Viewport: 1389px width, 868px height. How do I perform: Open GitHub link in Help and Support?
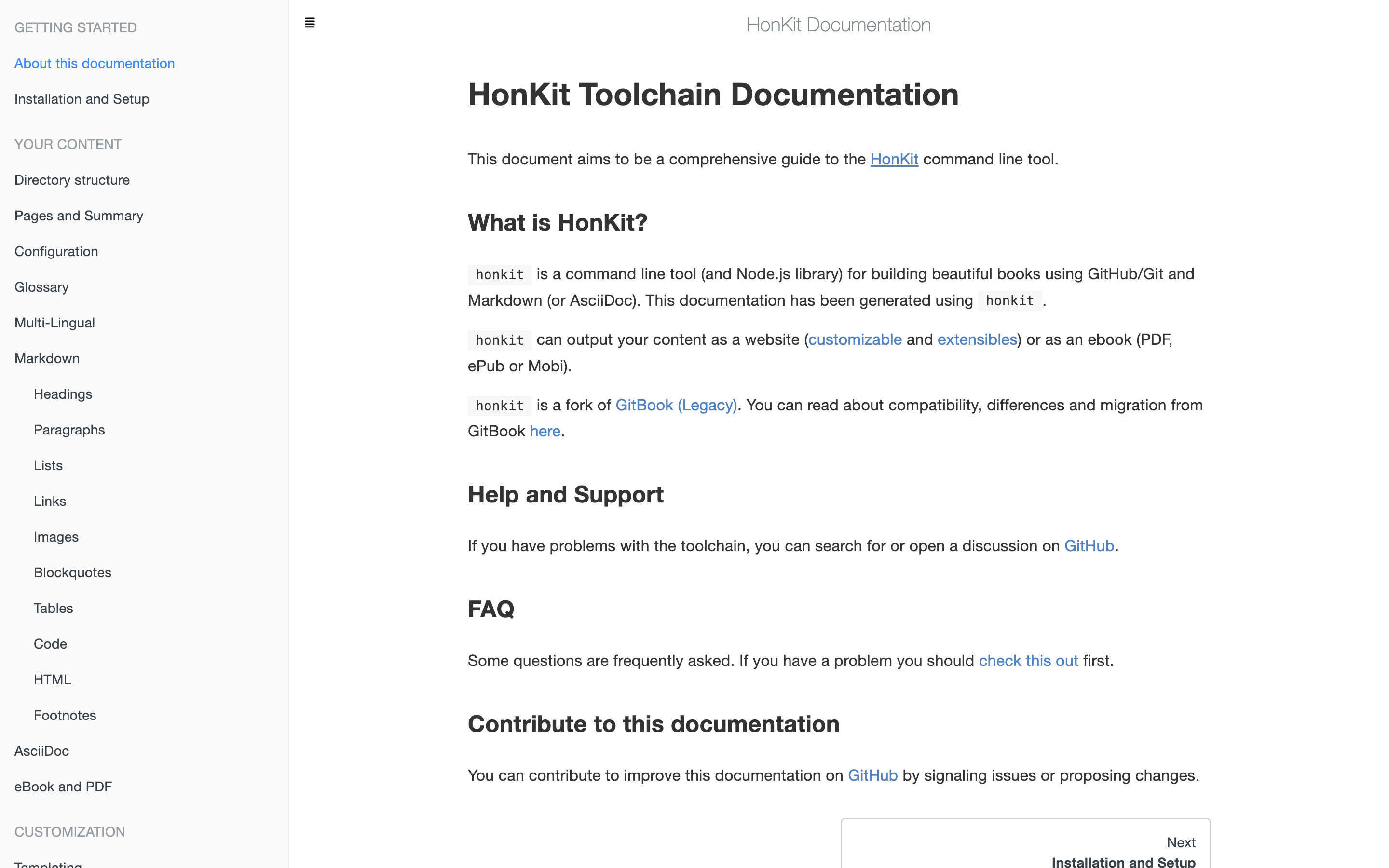coord(1089,545)
